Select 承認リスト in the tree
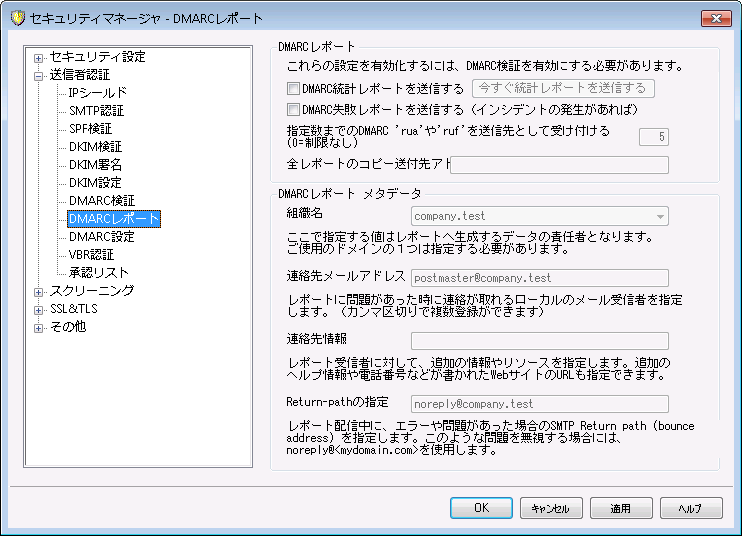The height and width of the screenshot is (536, 742). [98, 273]
